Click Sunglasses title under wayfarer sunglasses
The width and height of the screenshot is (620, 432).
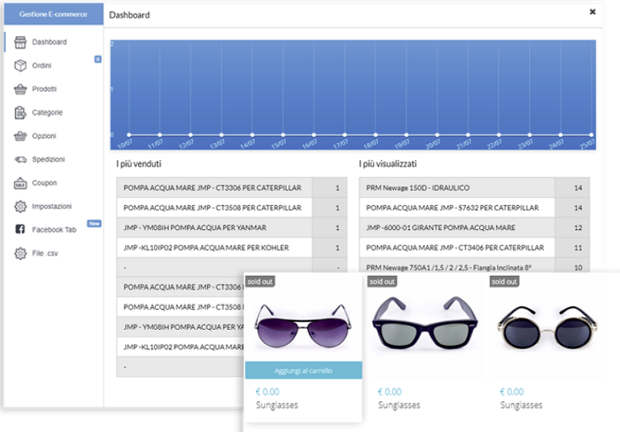click(x=399, y=405)
